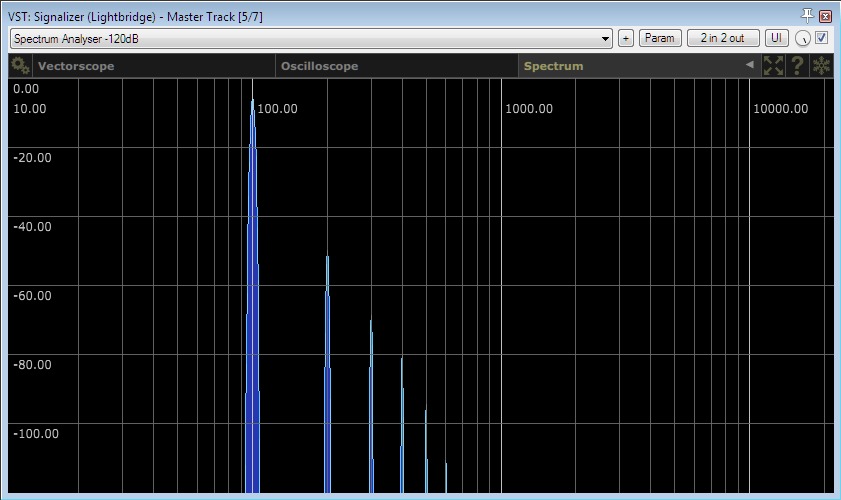Toggle the plugin bypass checkbox
The height and width of the screenshot is (500, 841).
point(822,38)
